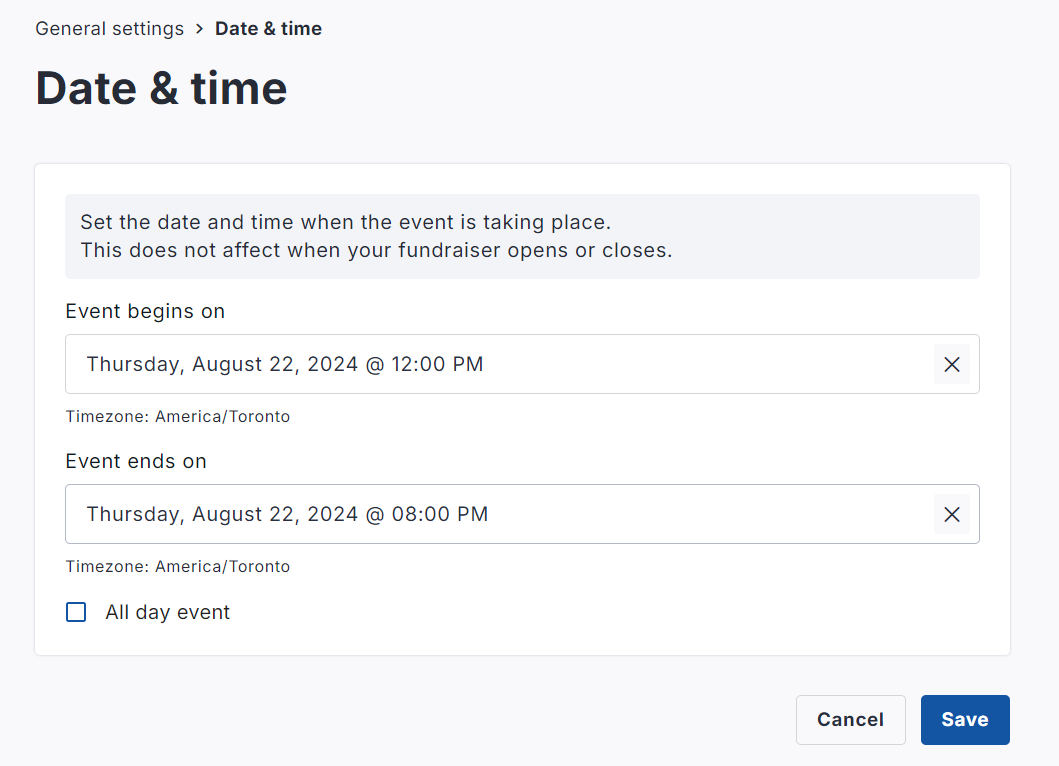Save the date and time settings
This screenshot has height=766, width=1059.
tap(965, 720)
